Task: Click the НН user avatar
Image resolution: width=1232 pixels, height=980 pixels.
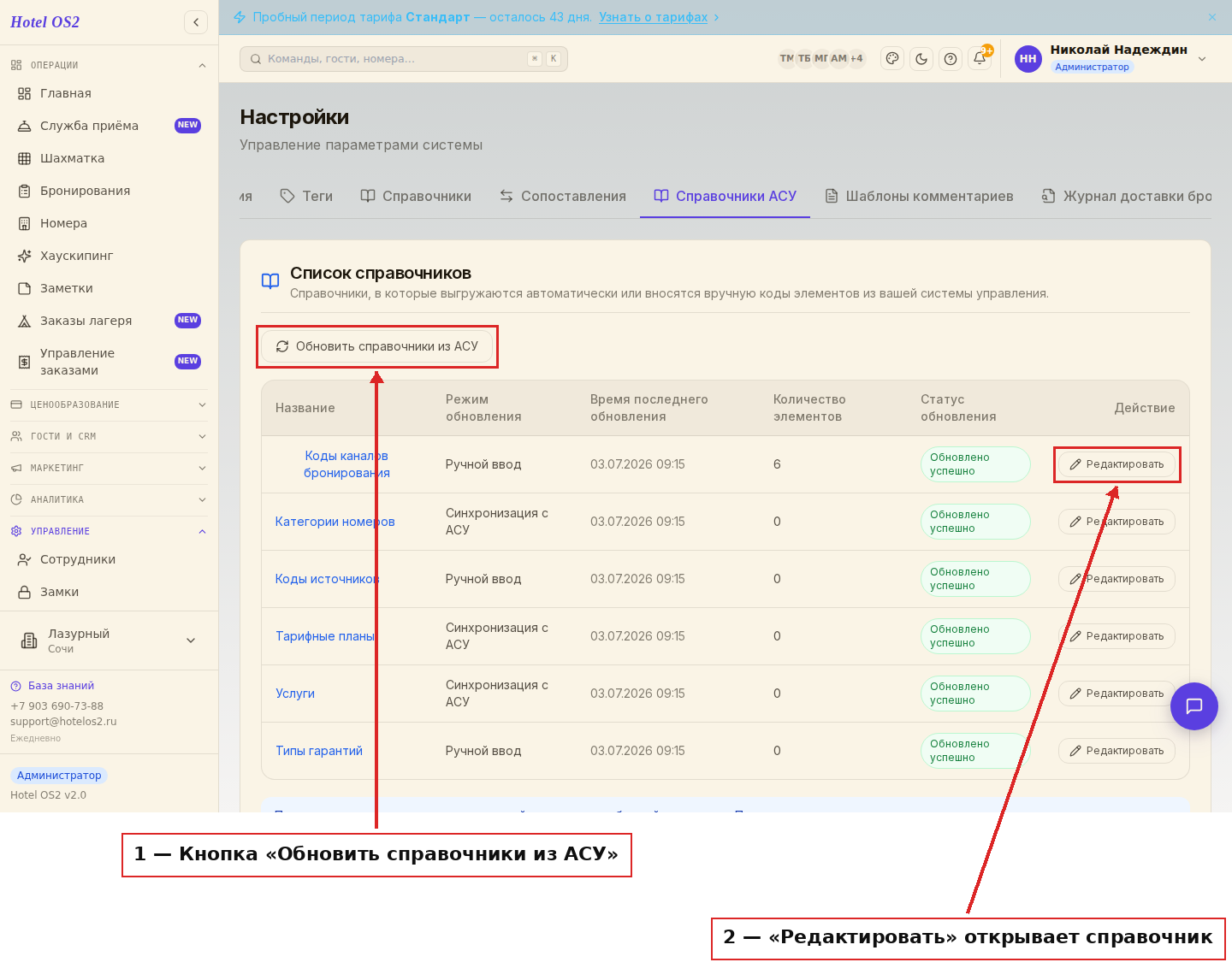Action: tap(1028, 59)
